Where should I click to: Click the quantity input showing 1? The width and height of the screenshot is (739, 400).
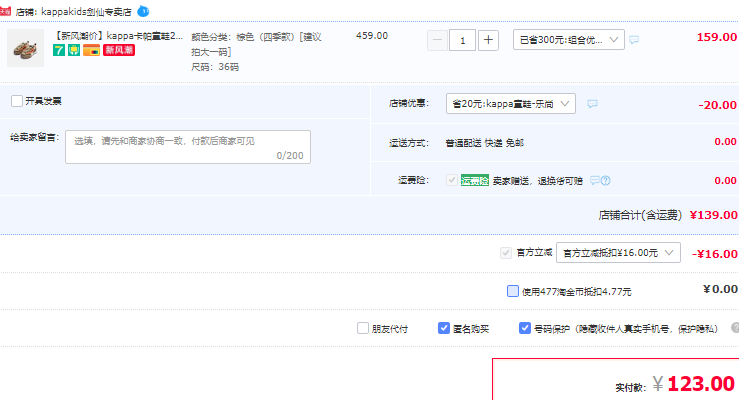pos(462,40)
